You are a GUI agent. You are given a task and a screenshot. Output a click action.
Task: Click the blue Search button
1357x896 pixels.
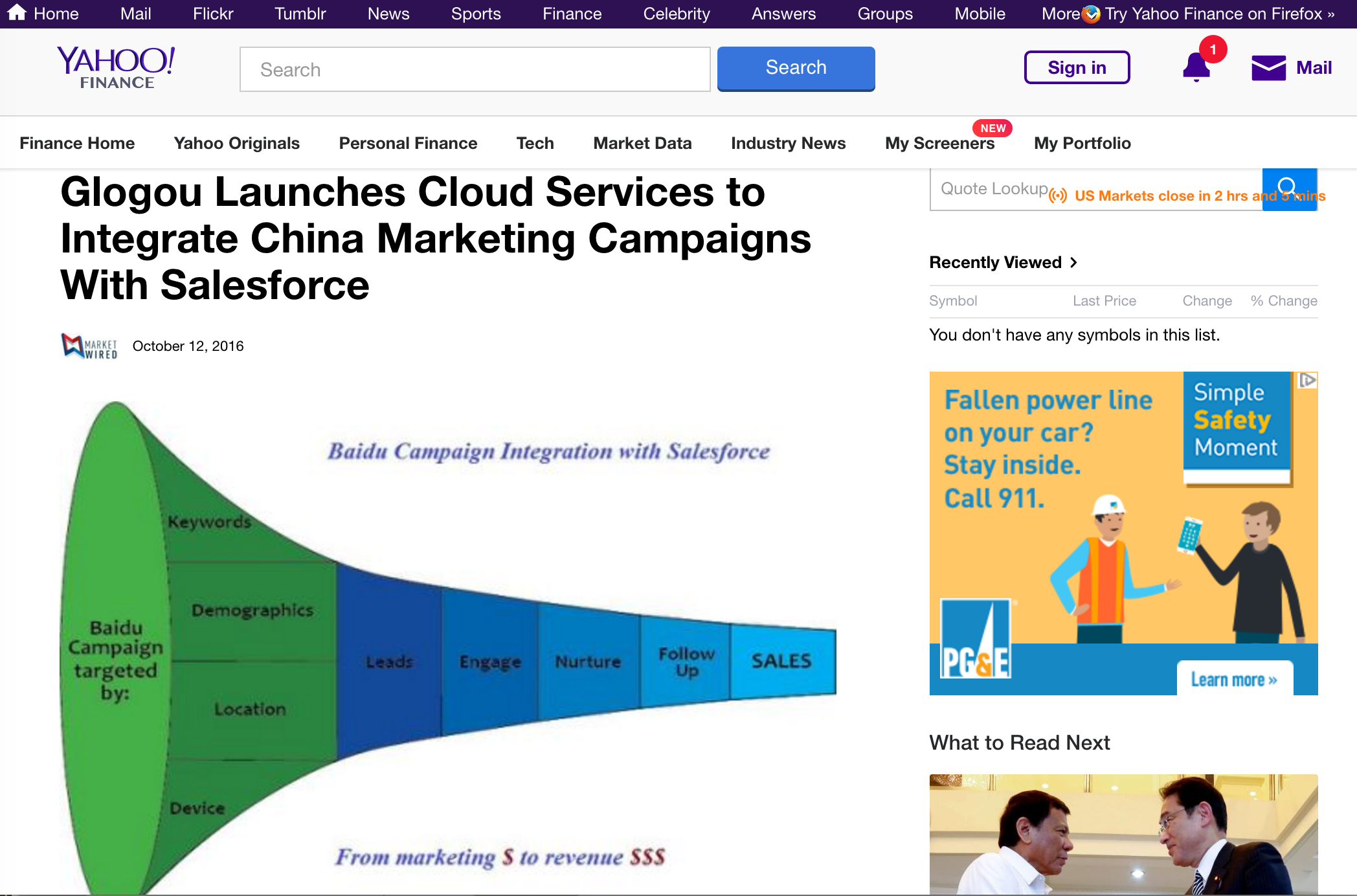(x=796, y=68)
